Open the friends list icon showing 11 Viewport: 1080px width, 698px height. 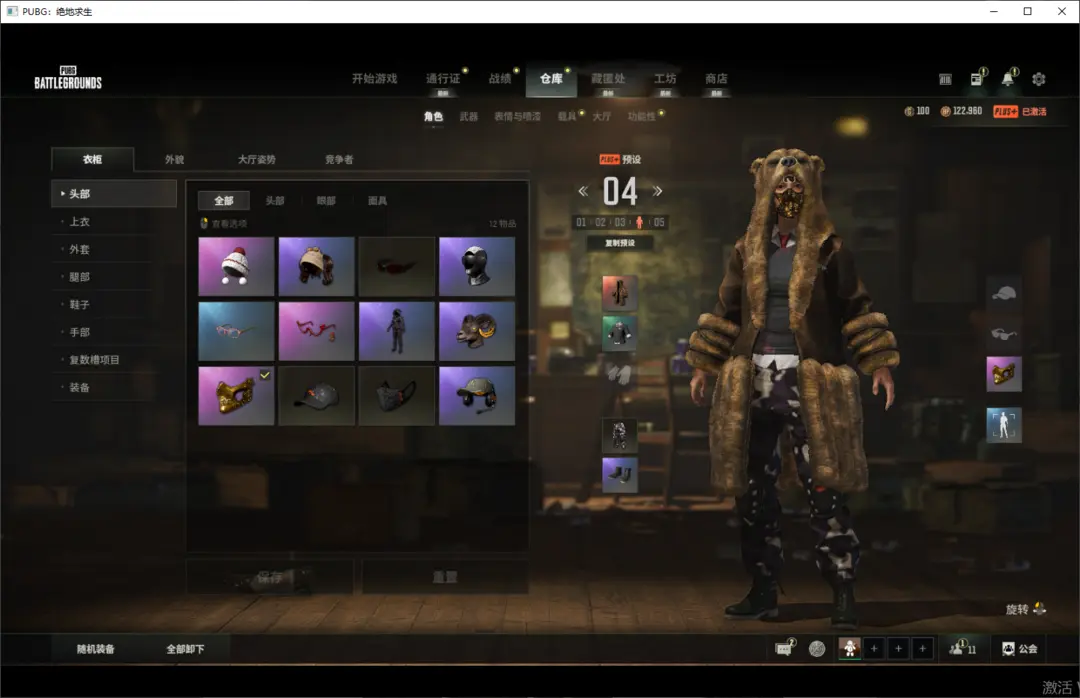962,648
